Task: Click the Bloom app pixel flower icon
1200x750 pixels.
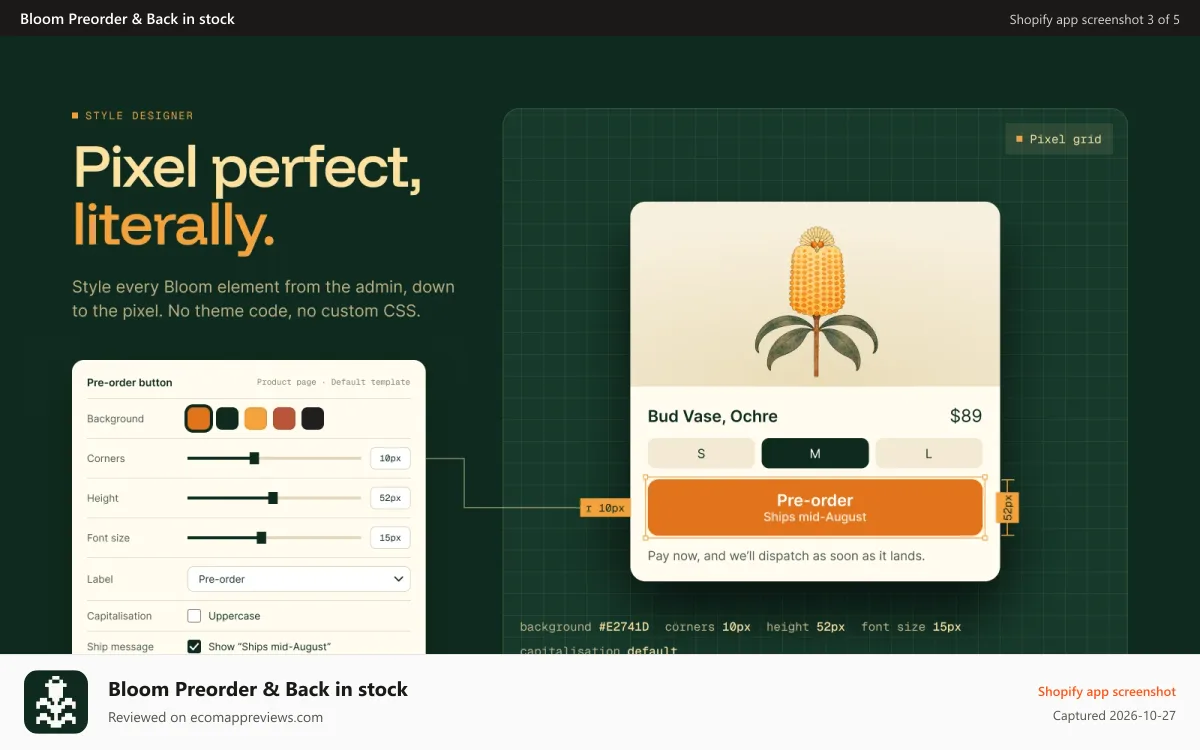Action: pos(56,702)
